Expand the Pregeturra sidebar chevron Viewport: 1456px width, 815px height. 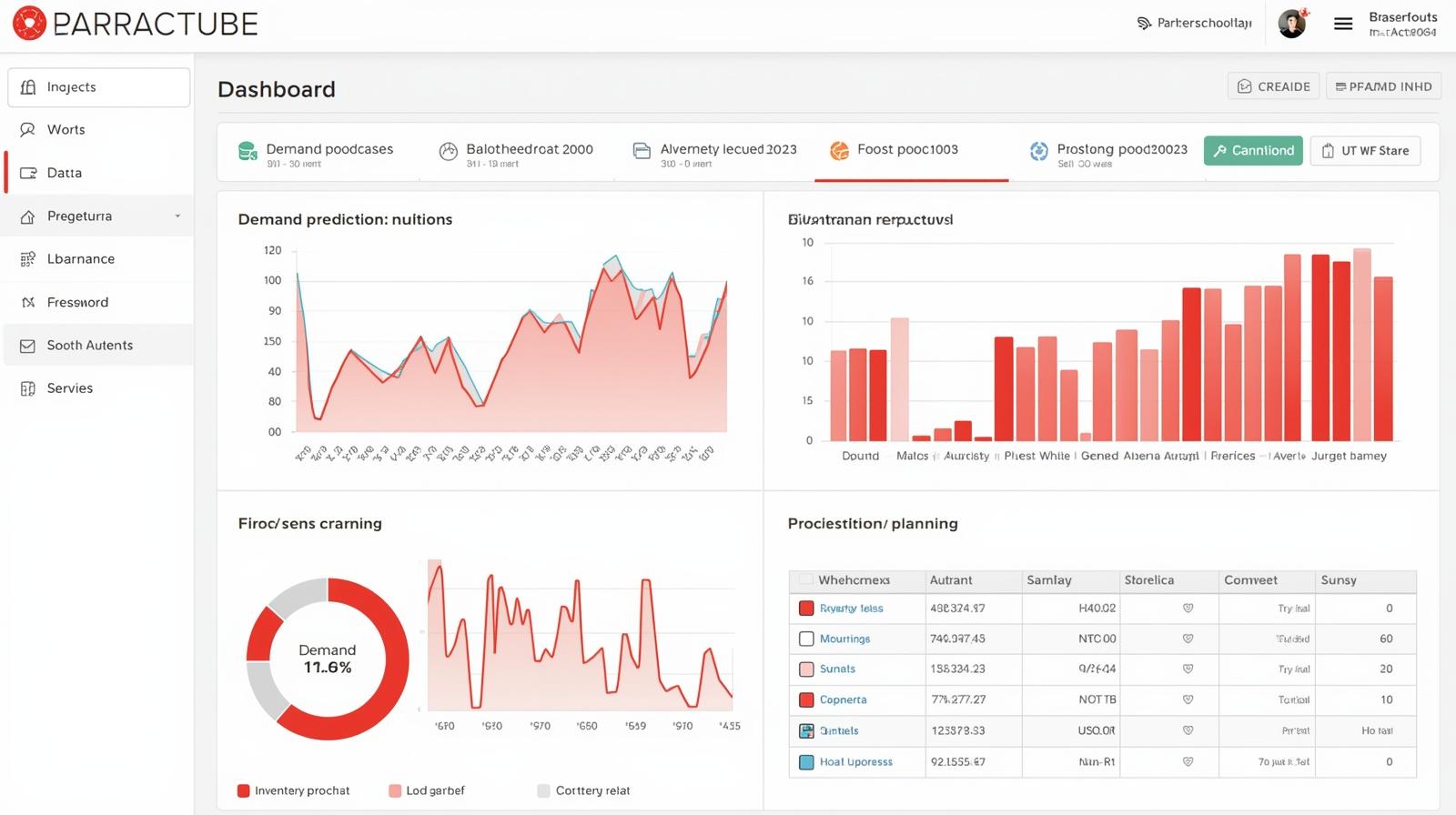(177, 216)
